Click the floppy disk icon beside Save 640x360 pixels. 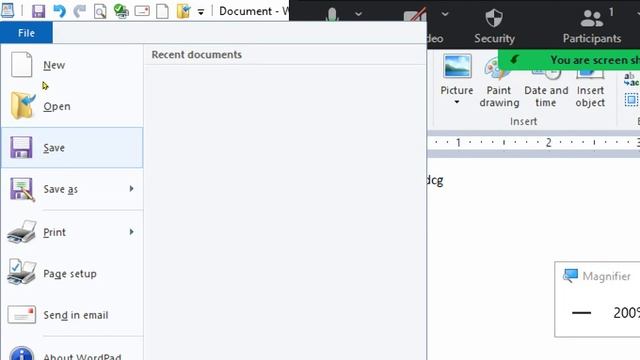[x=21, y=147]
